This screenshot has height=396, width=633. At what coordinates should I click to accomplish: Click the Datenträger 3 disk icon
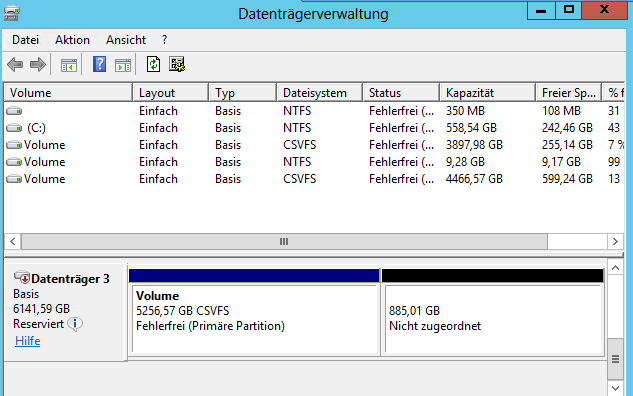coord(22,277)
